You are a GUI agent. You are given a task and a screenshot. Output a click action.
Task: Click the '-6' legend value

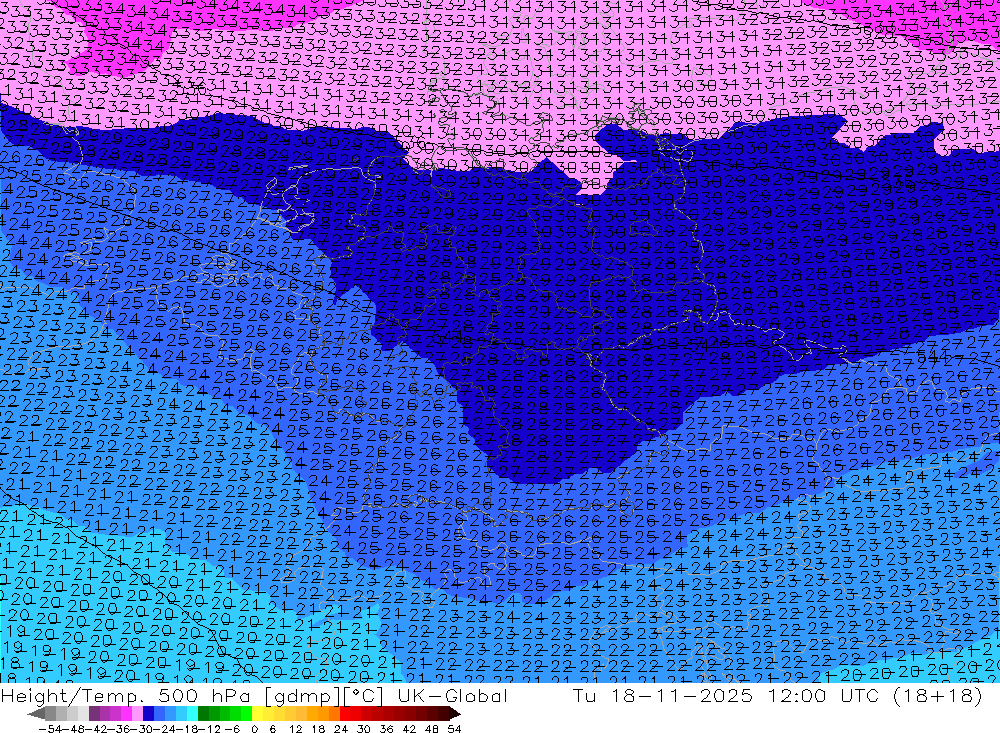tap(232, 729)
